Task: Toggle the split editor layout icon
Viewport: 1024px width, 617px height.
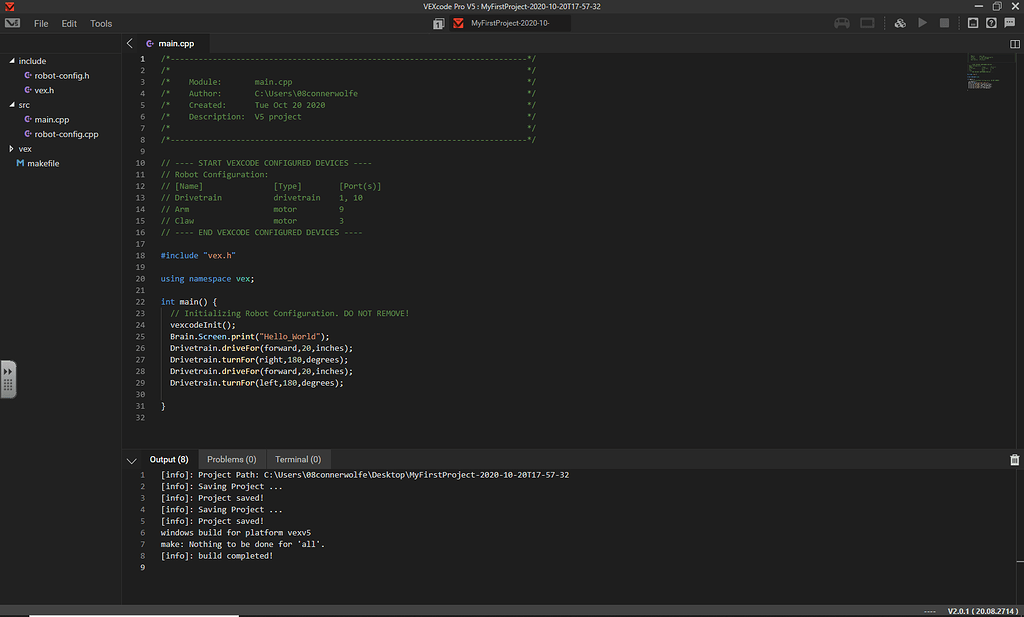Action: coord(1014,44)
